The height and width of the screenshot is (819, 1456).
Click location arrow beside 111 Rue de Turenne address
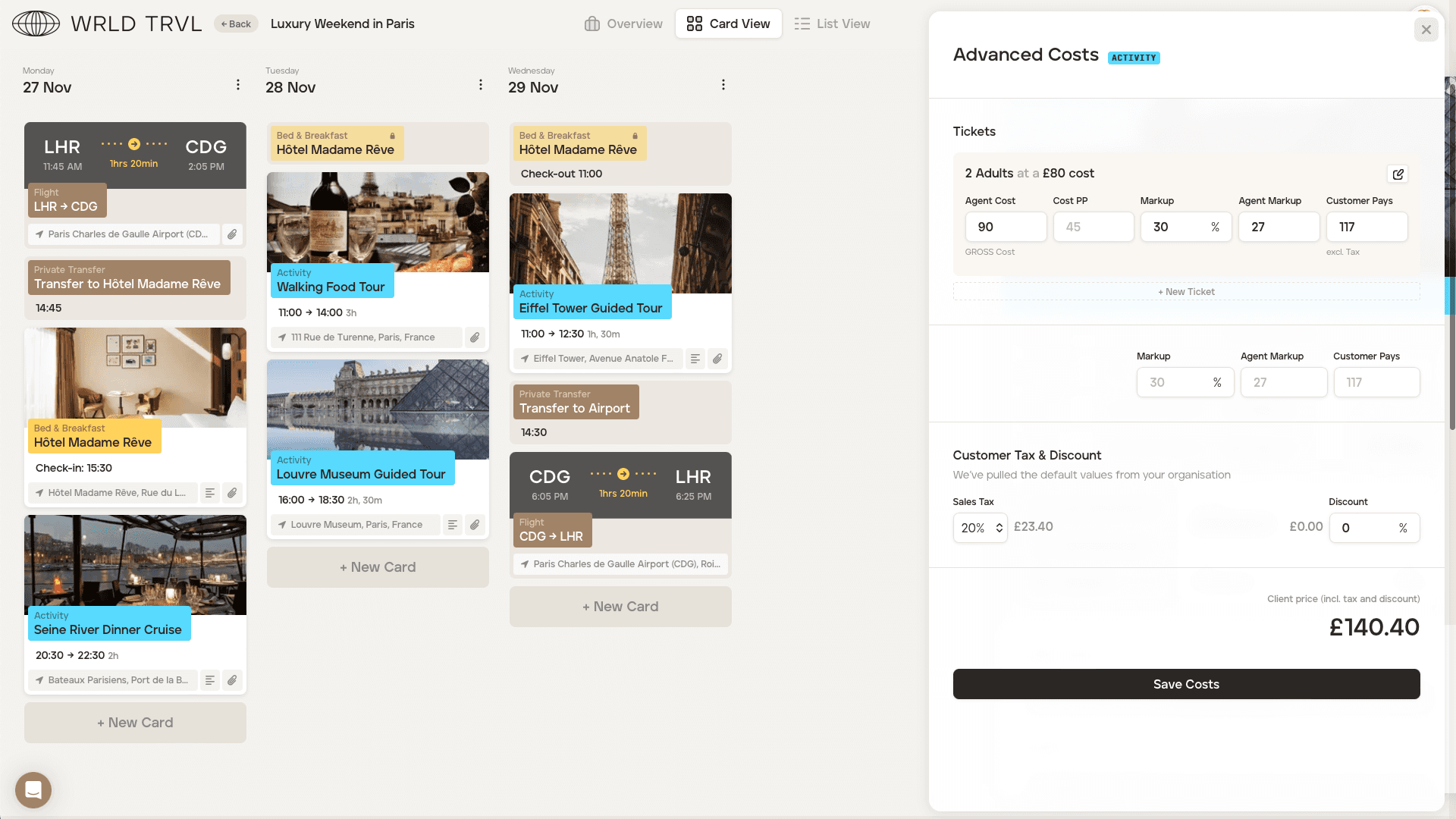(x=282, y=337)
